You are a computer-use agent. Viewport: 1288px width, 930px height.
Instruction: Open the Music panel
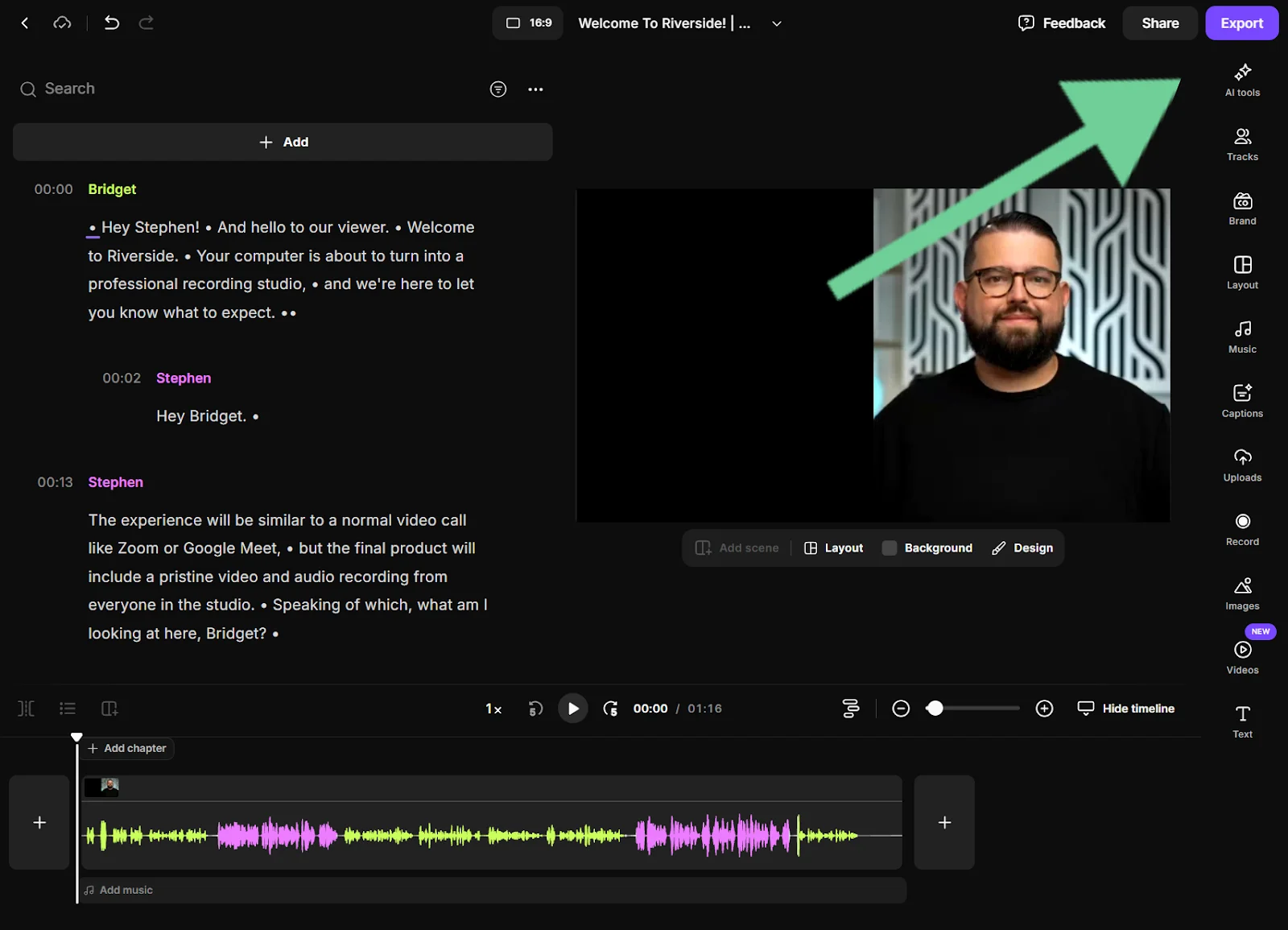pyautogui.click(x=1242, y=337)
